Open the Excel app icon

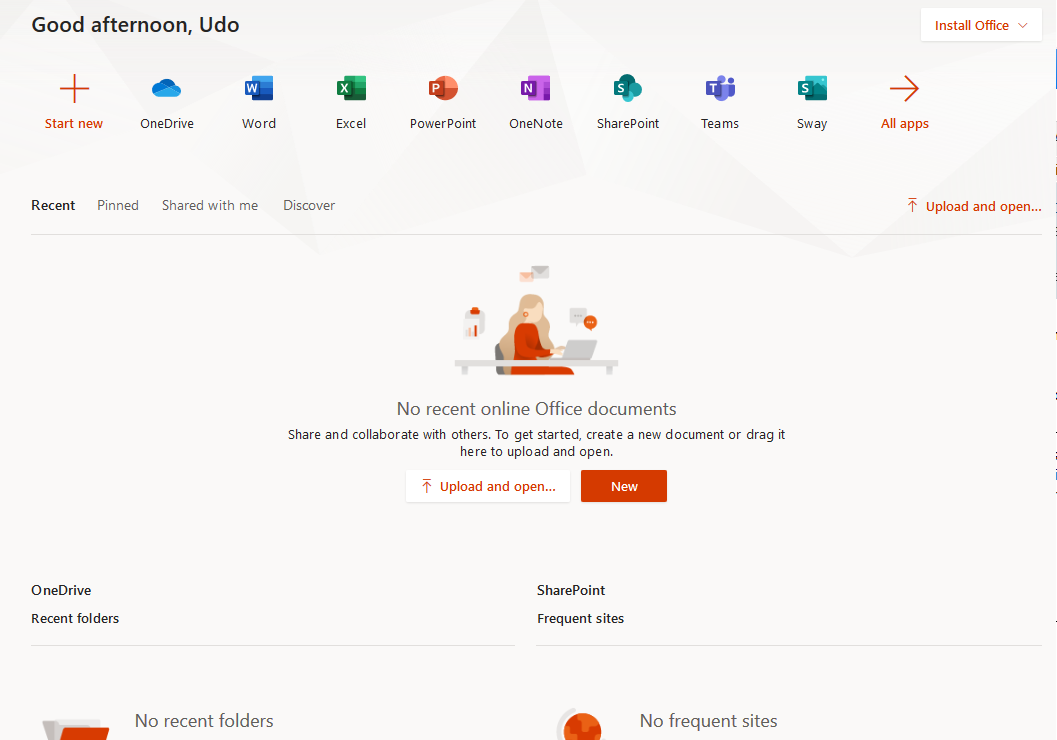(351, 90)
